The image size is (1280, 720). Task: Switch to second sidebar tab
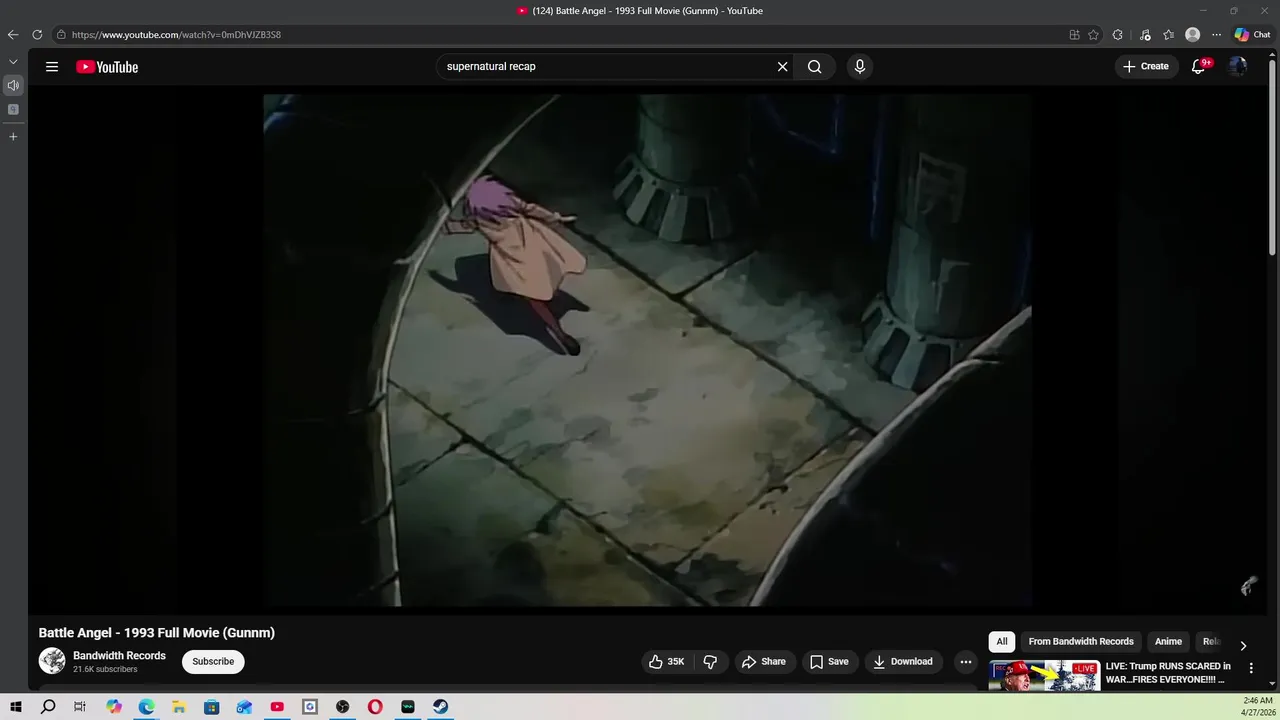13,109
